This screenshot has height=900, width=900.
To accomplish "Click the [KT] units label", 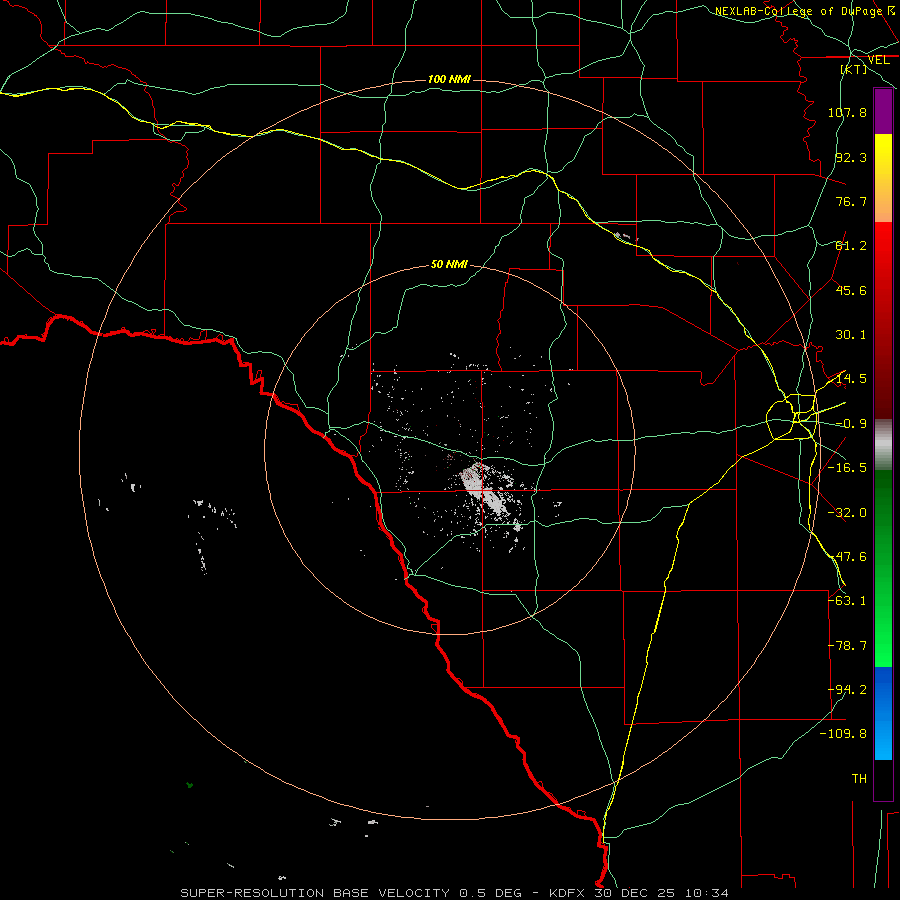I will (854, 69).
